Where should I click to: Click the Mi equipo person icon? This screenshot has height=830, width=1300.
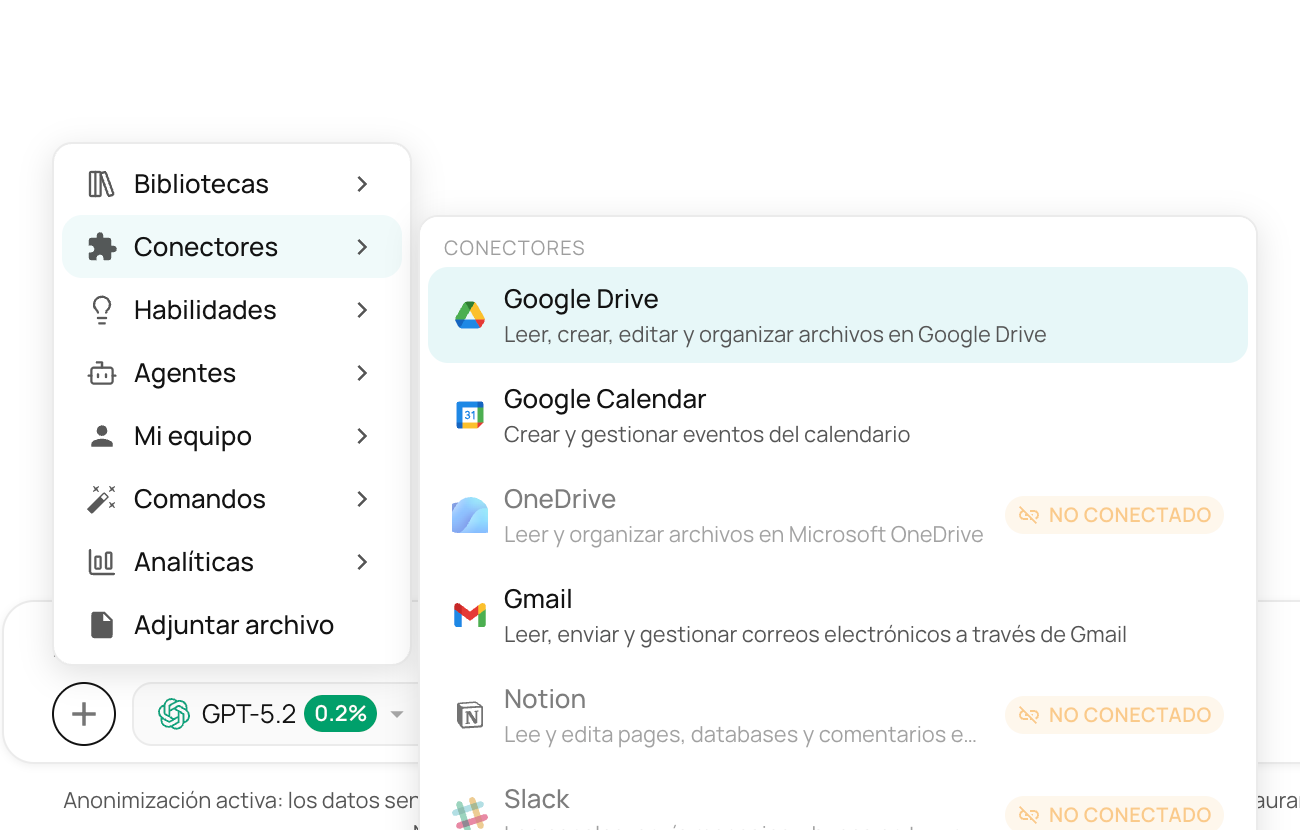(x=101, y=436)
